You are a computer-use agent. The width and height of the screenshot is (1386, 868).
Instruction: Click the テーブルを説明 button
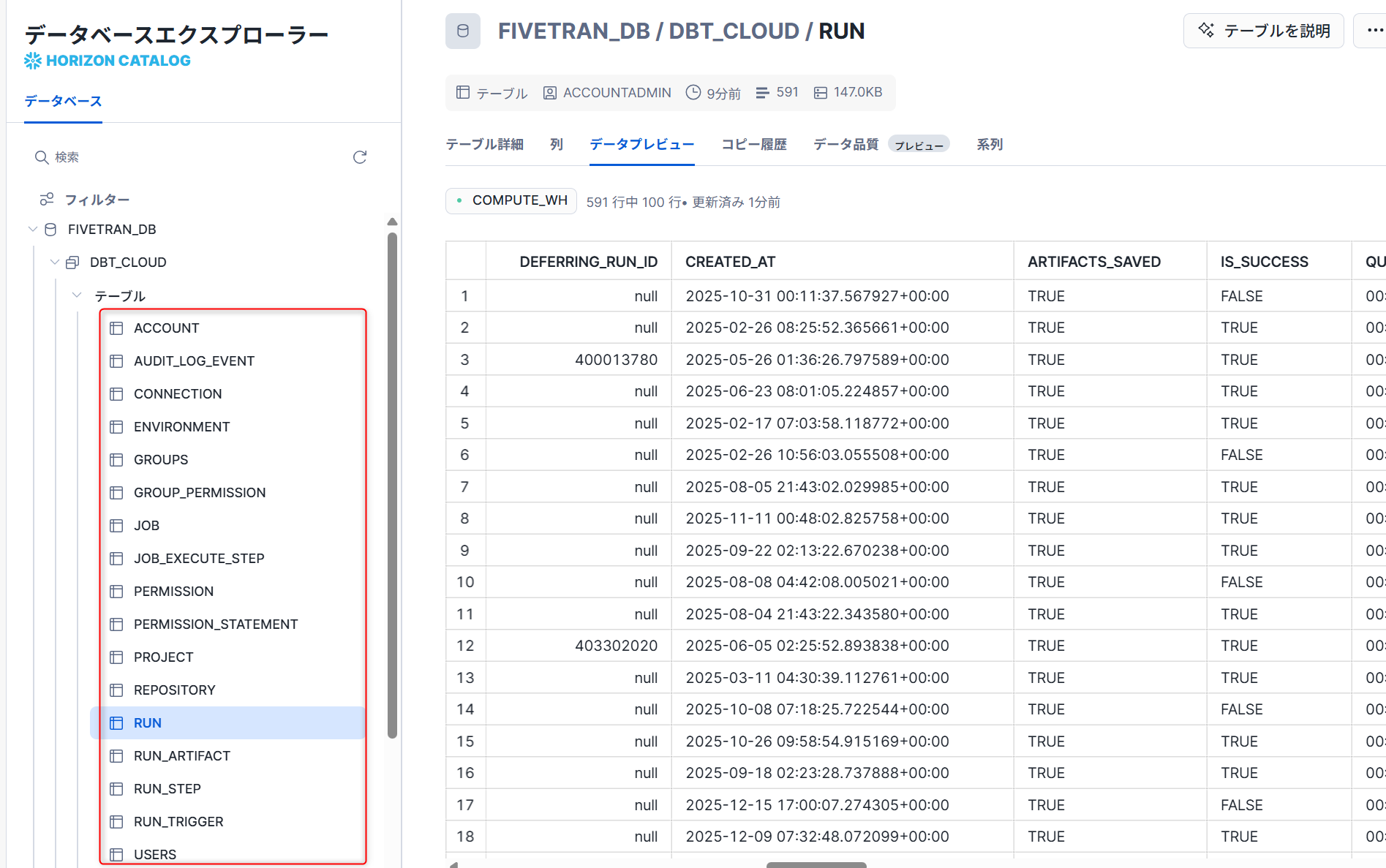click(1263, 31)
